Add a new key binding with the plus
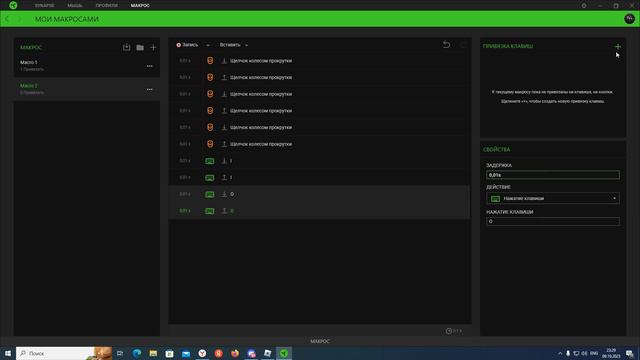 pyautogui.click(x=618, y=47)
